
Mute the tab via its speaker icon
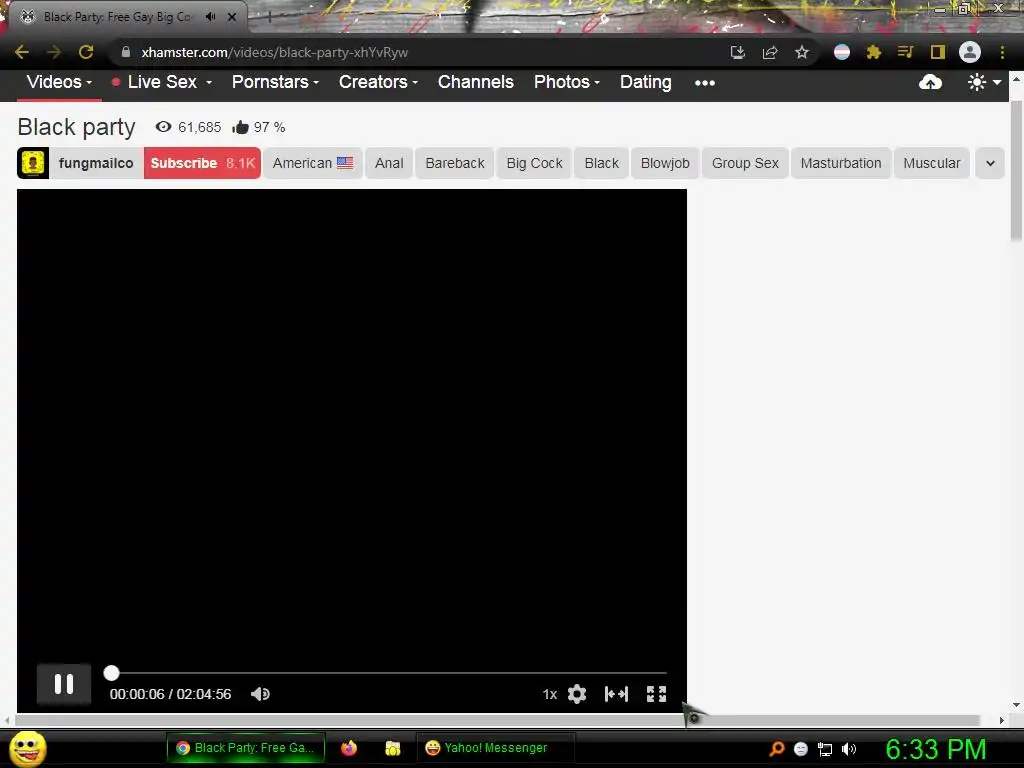tap(210, 17)
